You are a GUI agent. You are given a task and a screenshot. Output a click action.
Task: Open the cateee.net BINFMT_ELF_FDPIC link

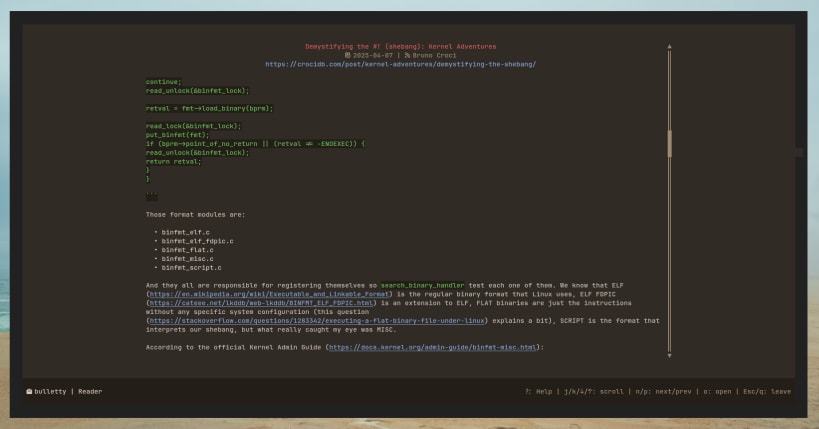(x=262, y=303)
